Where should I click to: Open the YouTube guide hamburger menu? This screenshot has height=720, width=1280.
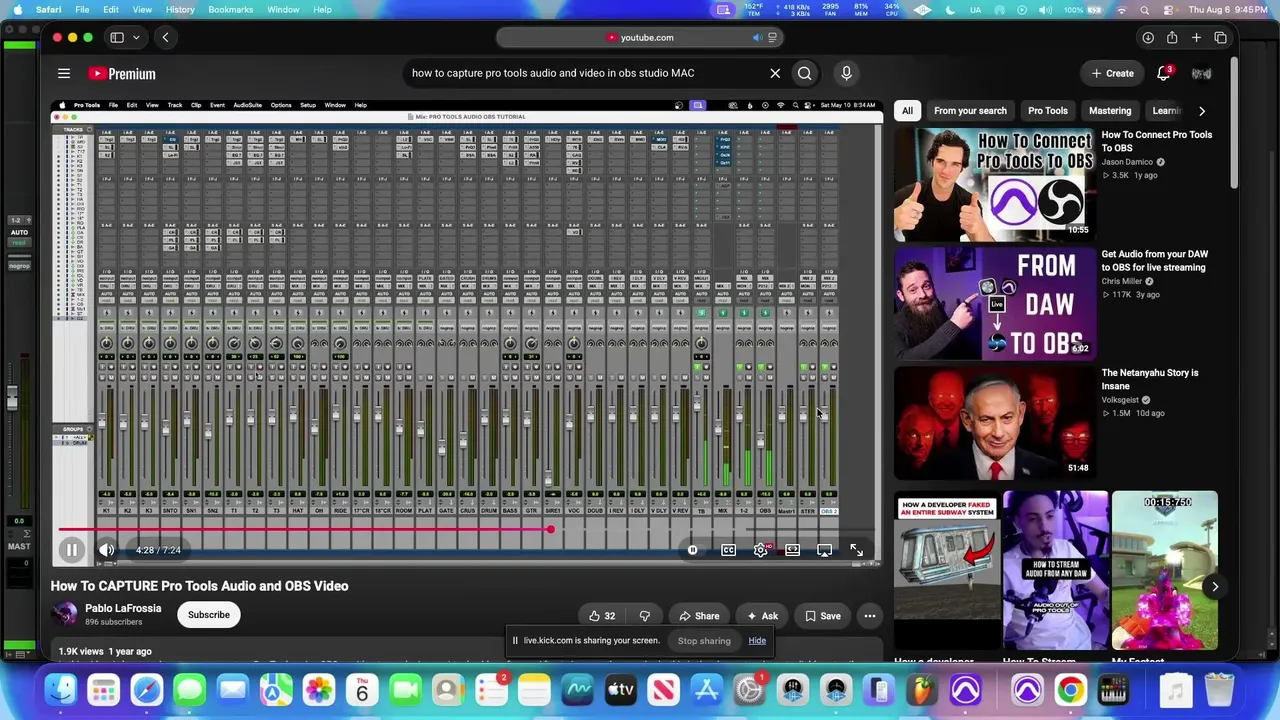coord(64,73)
